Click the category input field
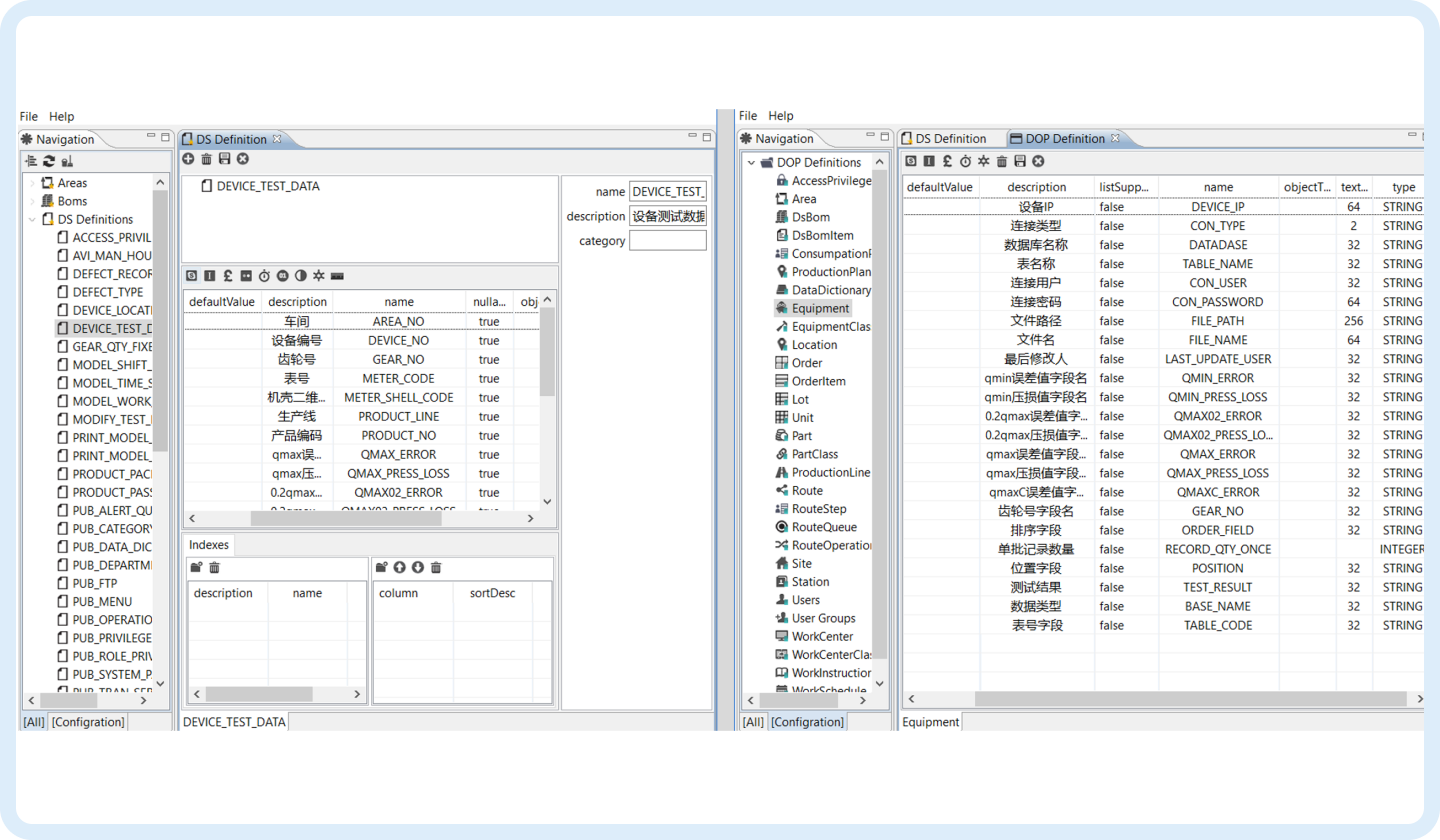This screenshot has width=1440, height=840. coord(667,241)
